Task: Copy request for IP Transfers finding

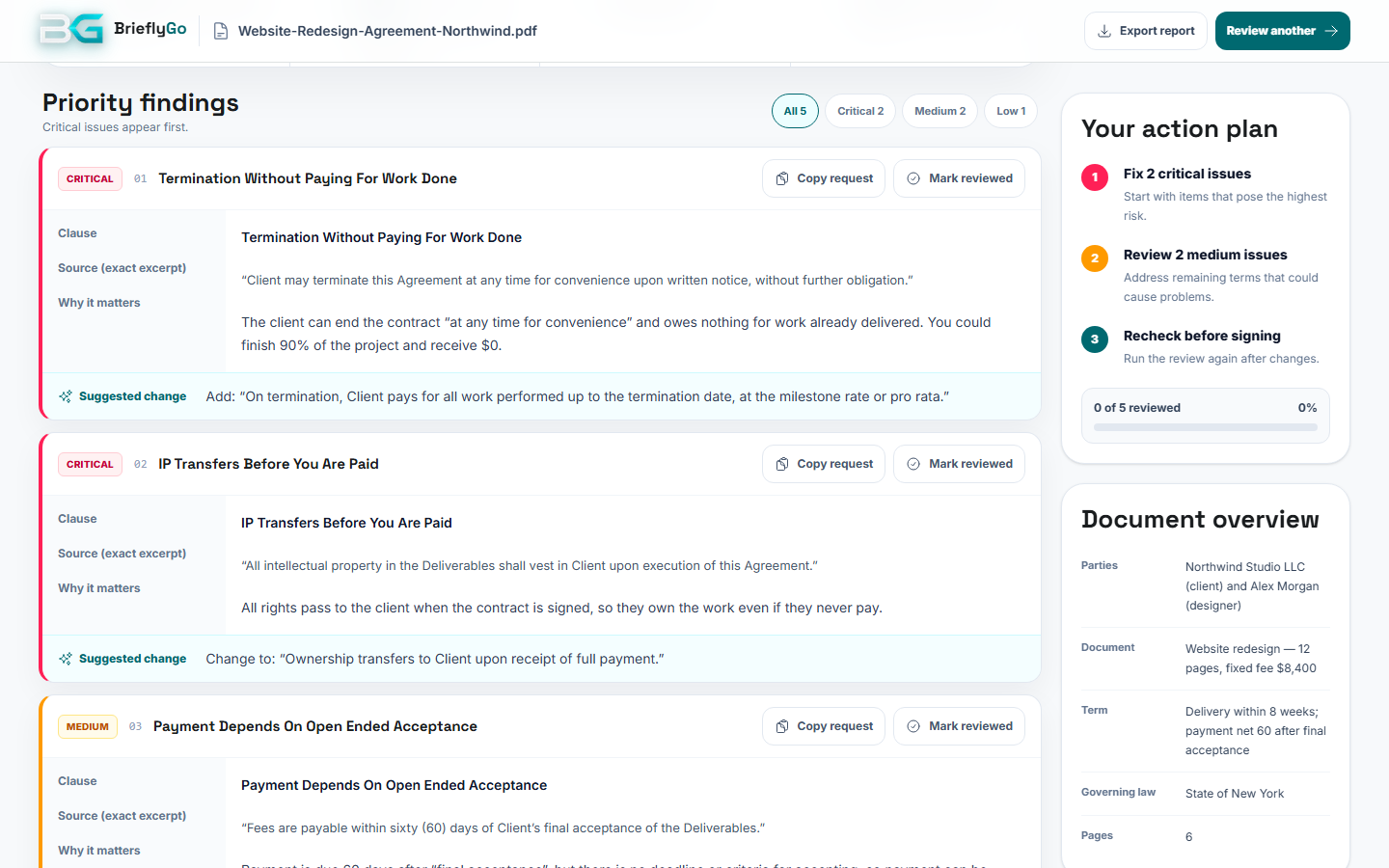Action: 824,464
